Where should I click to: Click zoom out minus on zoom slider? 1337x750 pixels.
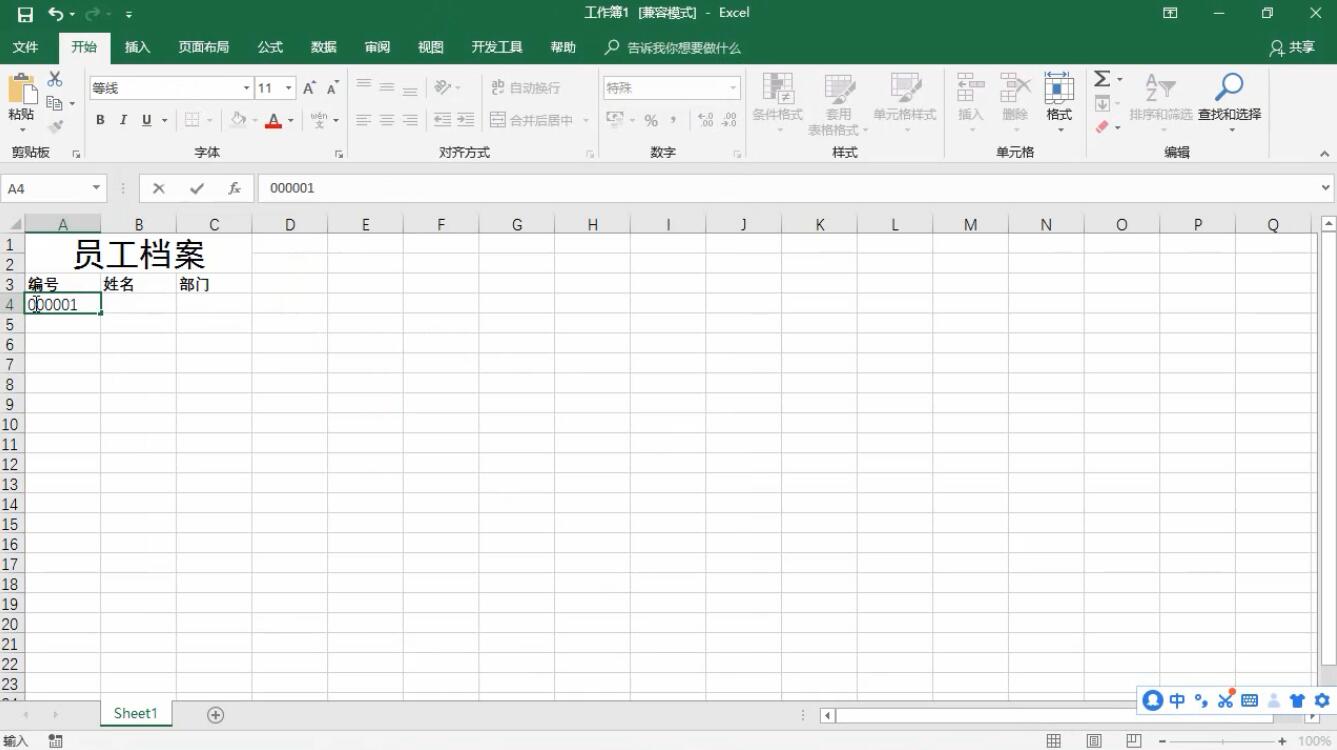pyautogui.click(x=1162, y=741)
